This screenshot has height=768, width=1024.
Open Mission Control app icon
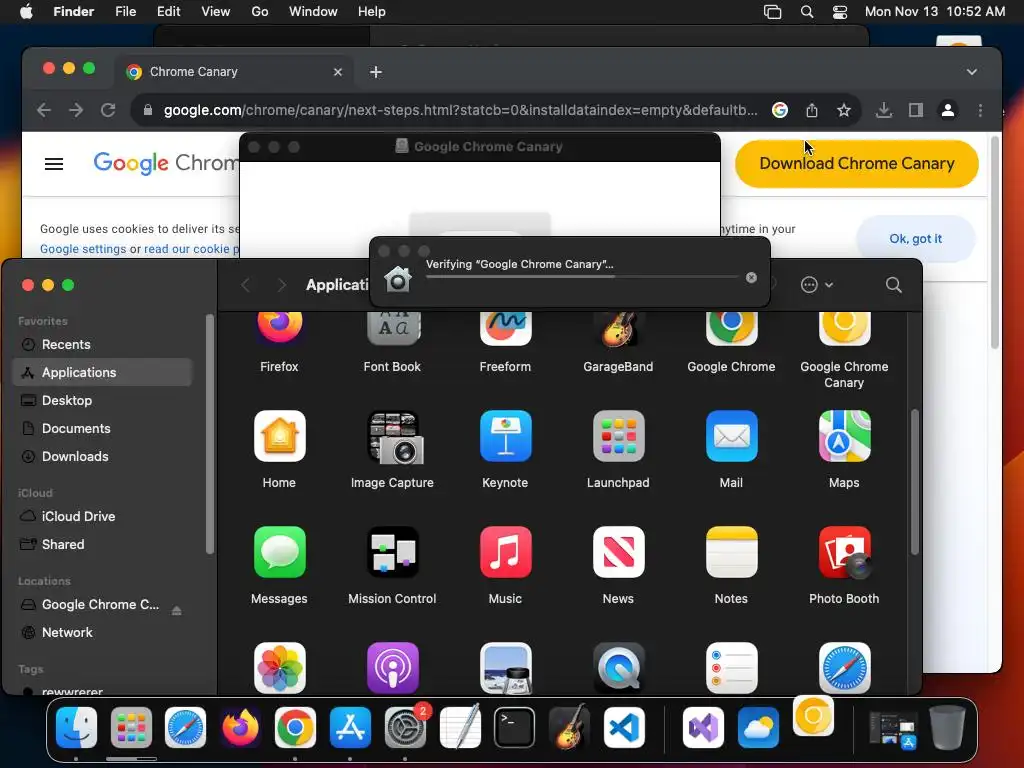(392, 552)
